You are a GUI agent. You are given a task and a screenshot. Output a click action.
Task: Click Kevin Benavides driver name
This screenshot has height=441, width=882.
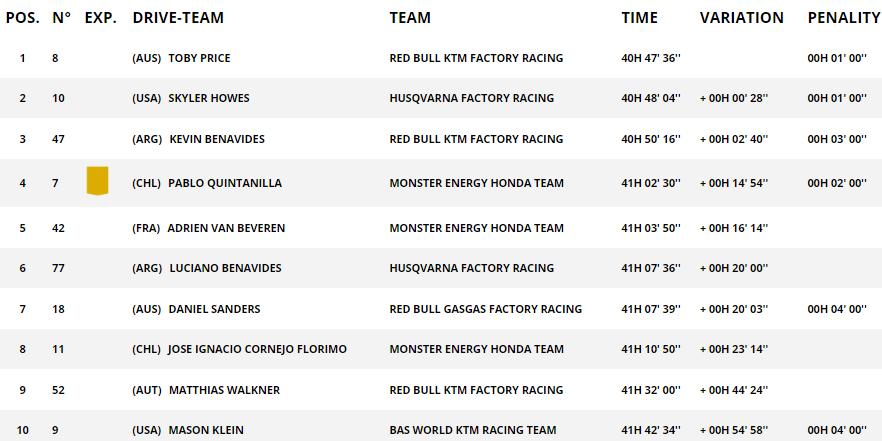(217, 139)
